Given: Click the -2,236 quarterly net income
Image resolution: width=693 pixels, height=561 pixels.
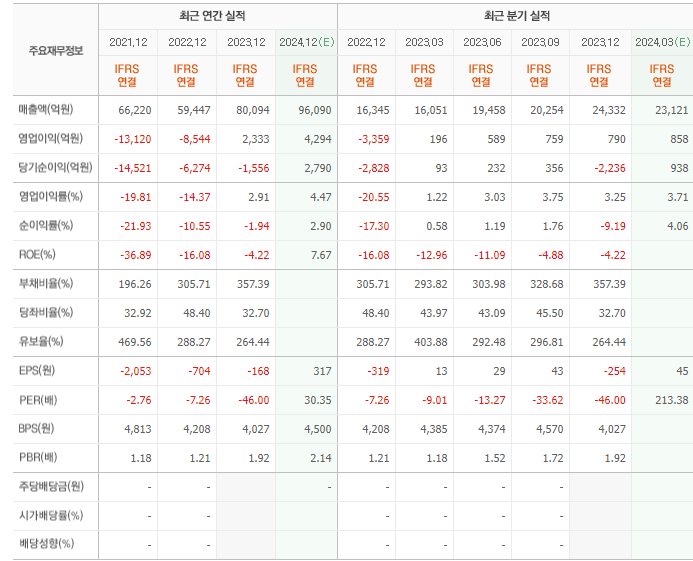Looking at the screenshot, I should [x=610, y=168].
